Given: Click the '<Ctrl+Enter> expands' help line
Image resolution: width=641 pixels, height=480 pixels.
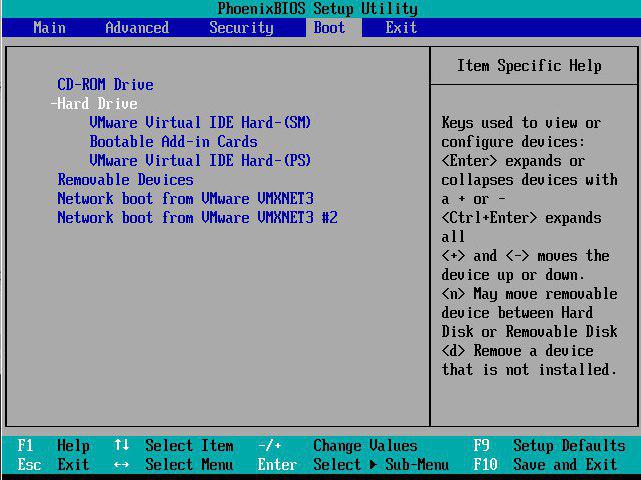Looking at the screenshot, I should point(521,218).
